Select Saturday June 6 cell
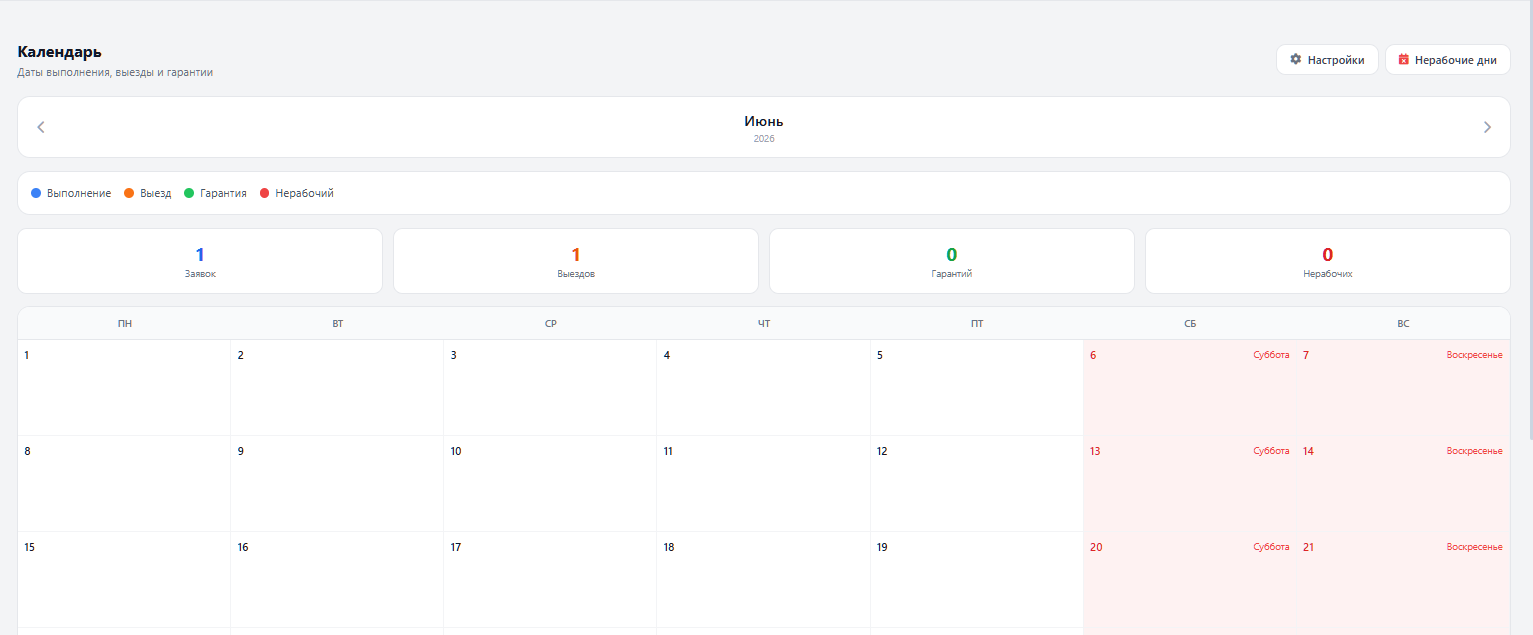 point(1190,388)
